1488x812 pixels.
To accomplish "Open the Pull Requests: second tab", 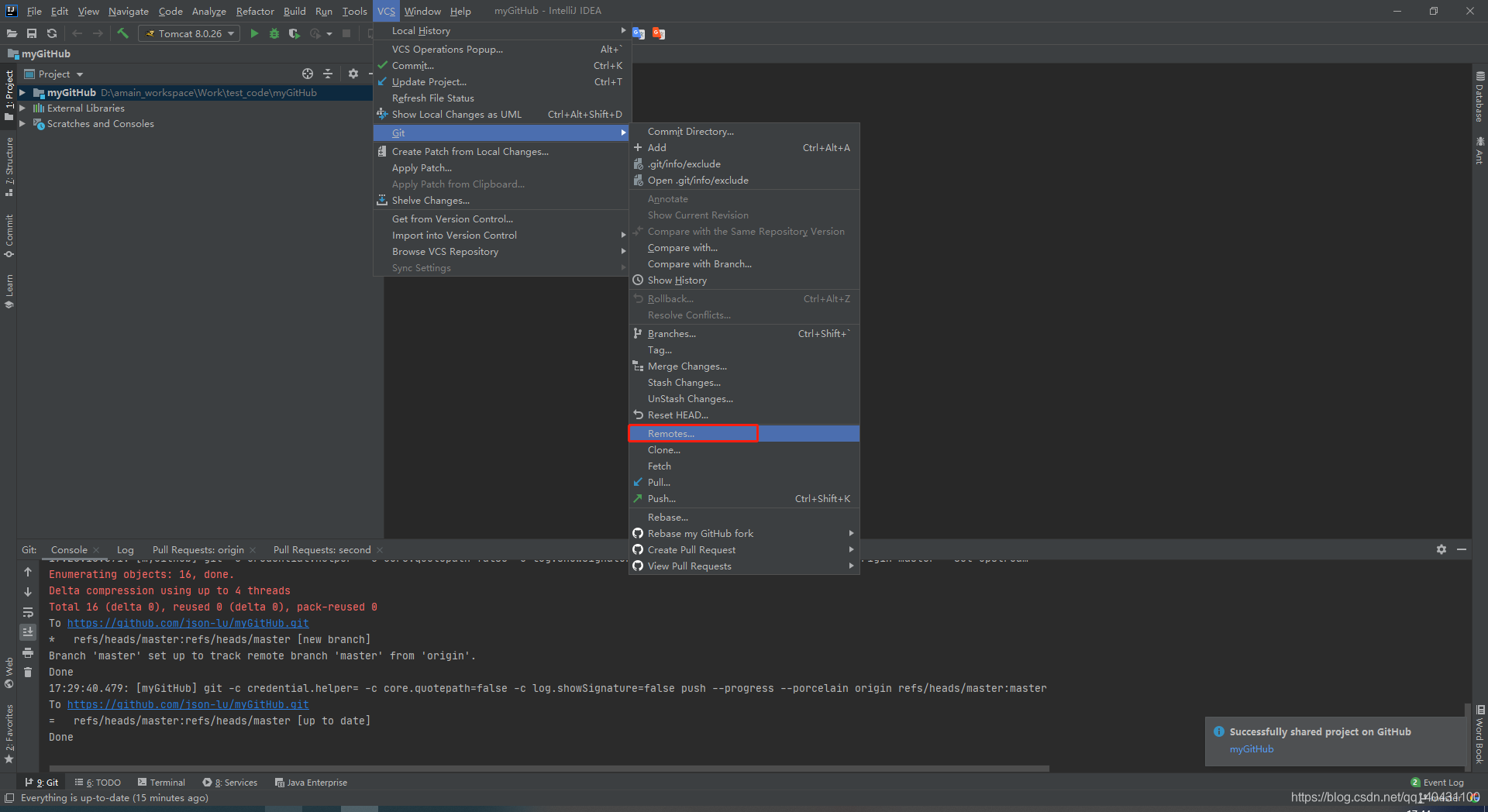I will point(322,550).
